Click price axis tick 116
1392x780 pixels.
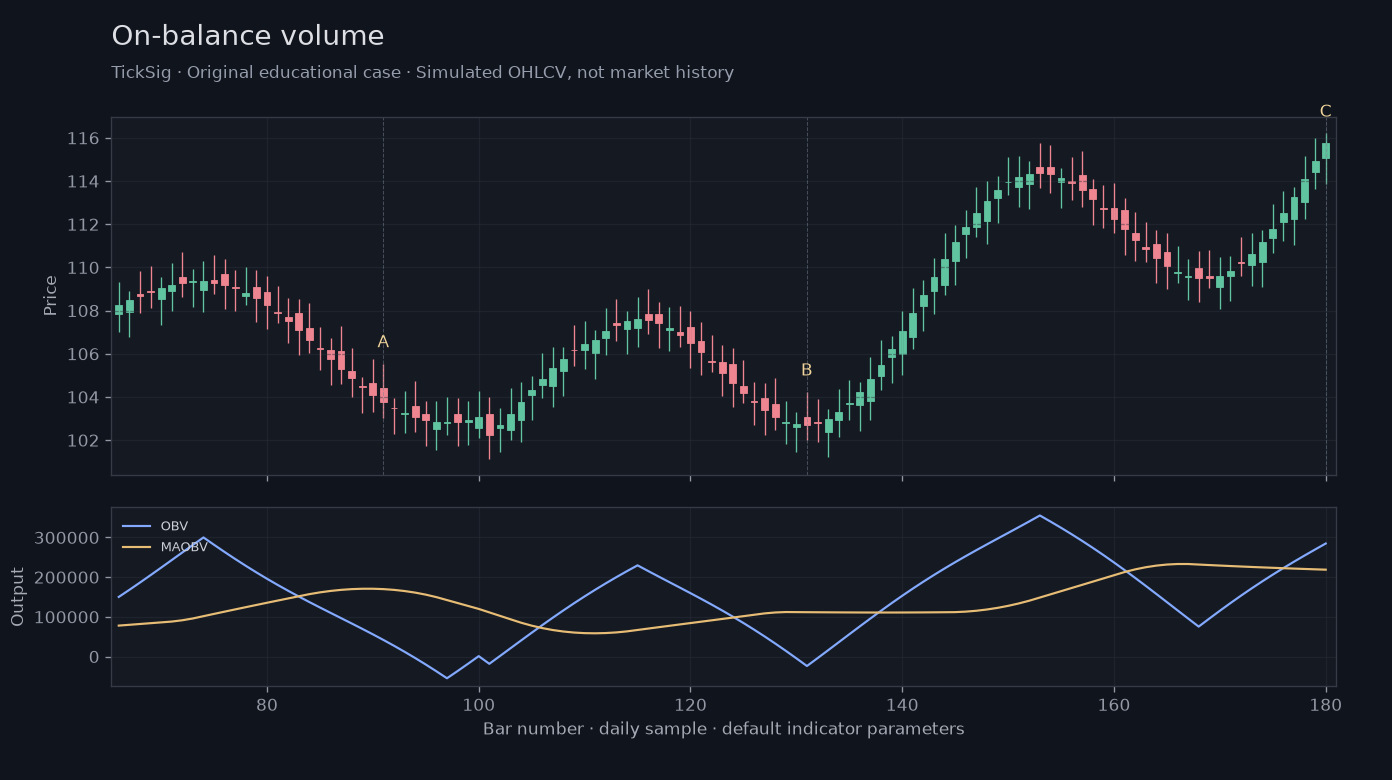[82, 138]
